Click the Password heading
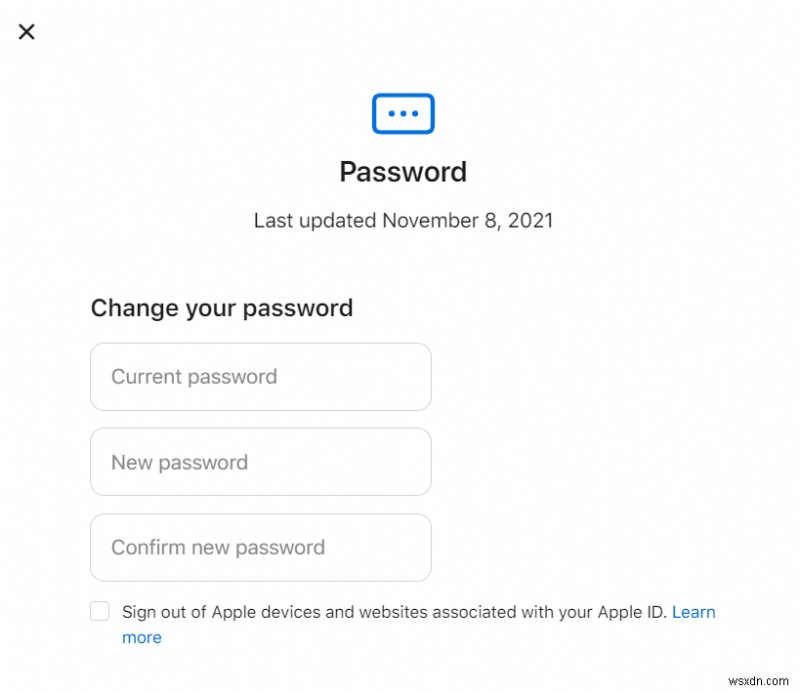 (403, 171)
